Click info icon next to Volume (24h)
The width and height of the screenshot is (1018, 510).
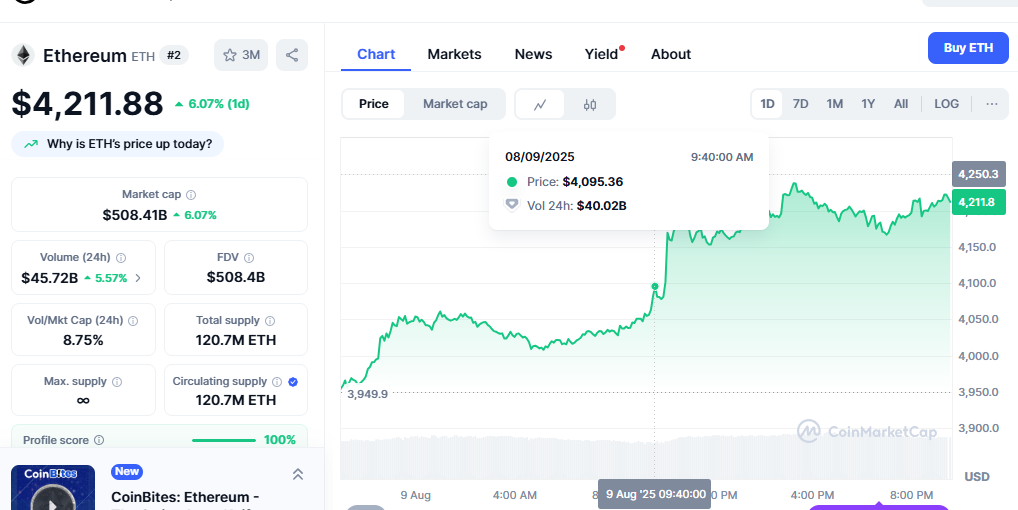pyautogui.click(x=121, y=258)
